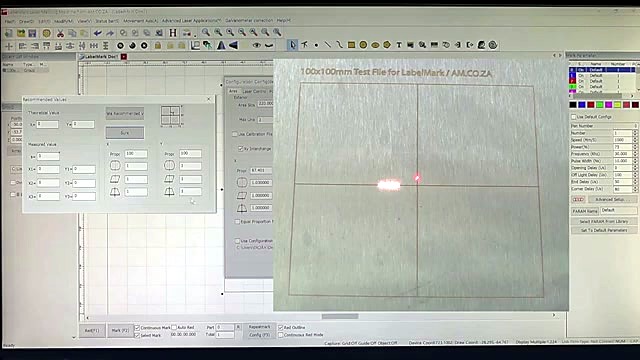The width and height of the screenshot is (640, 360).
Task: Close the Recommended Values dialog
Action: click(x=209, y=99)
